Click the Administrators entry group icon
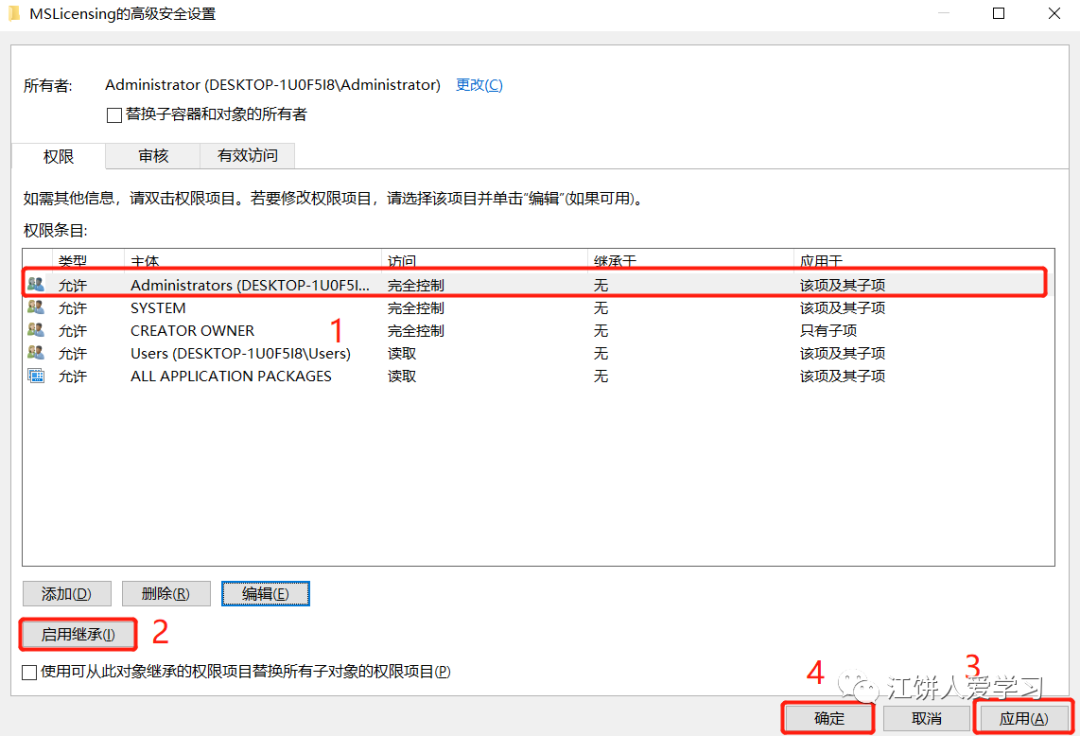The height and width of the screenshot is (736, 1080). pyautogui.click(x=36, y=284)
